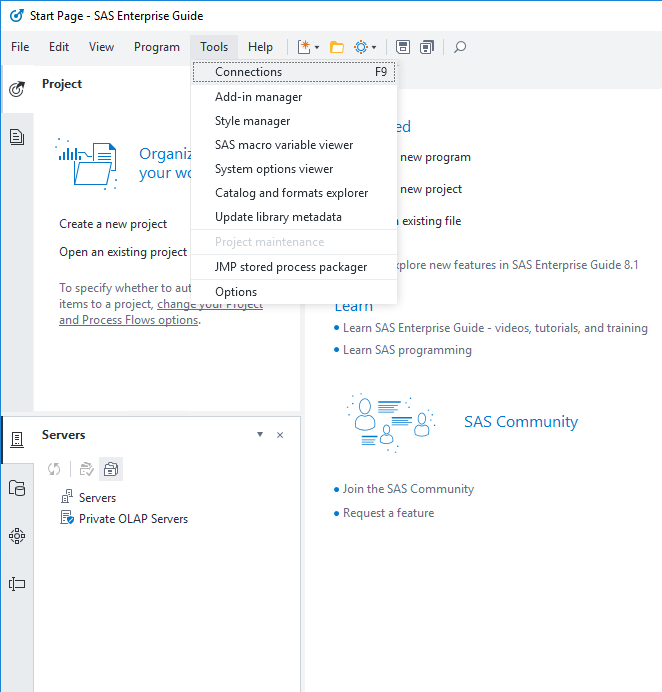This screenshot has width=662, height=692.
Task: Follow the Process Flows options link
Action: click(x=128, y=320)
